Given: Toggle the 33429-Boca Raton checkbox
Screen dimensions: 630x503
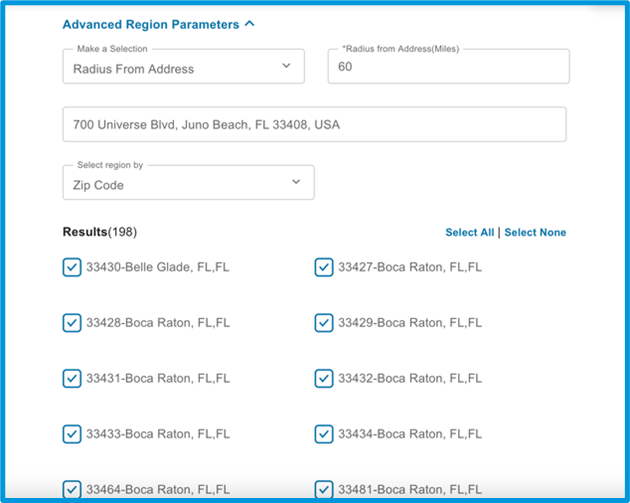Looking at the screenshot, I should [x=324, y=323].
